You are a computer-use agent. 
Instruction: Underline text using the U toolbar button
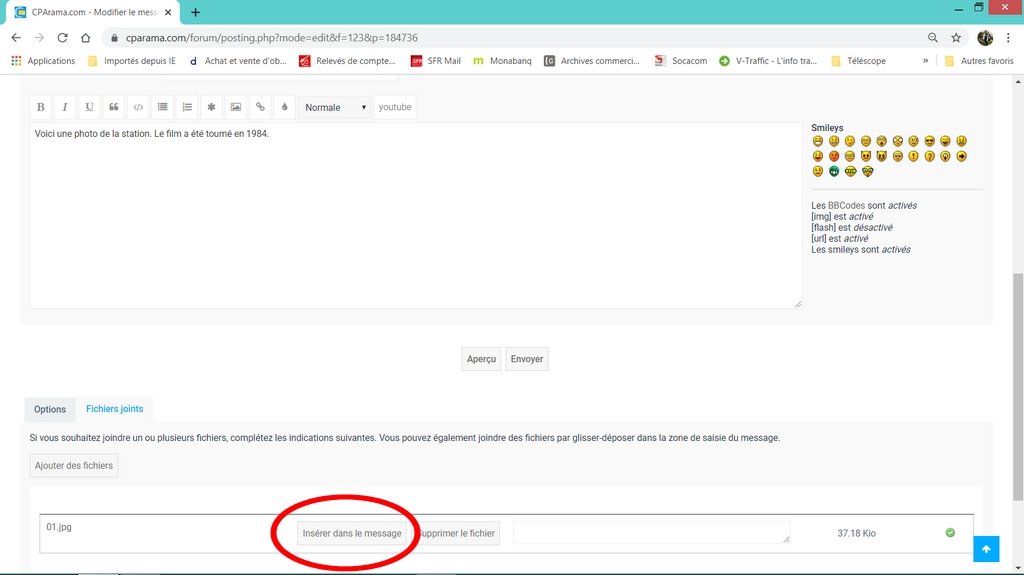[x=89, y=107]
